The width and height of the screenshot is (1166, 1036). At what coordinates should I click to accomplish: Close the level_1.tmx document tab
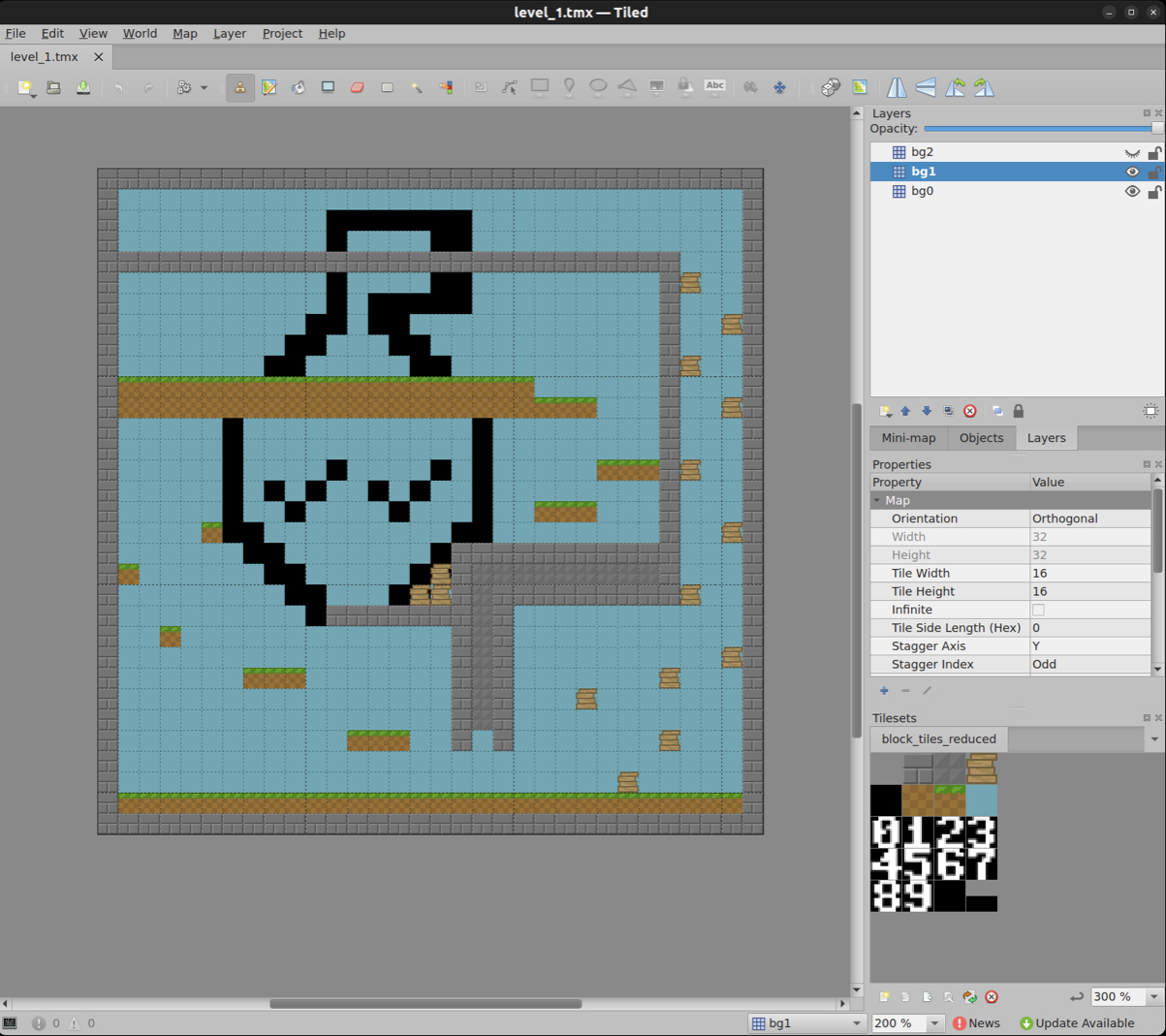pos(98,57)
